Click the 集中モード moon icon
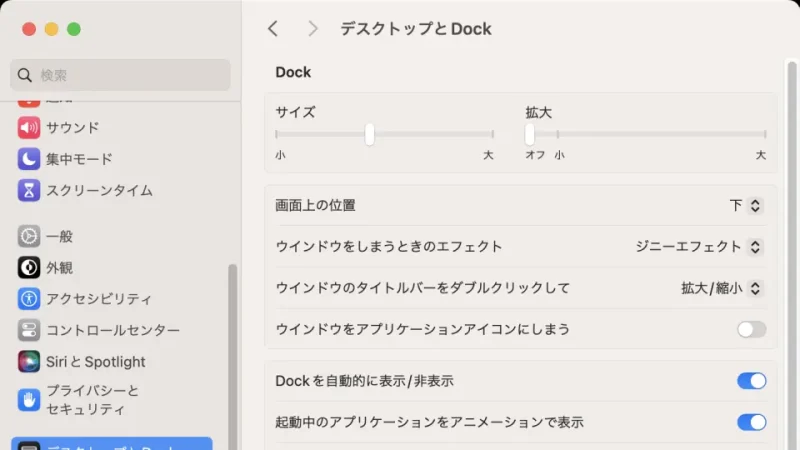The height and width of the screenshot is (450, 800). pos(29,159)
